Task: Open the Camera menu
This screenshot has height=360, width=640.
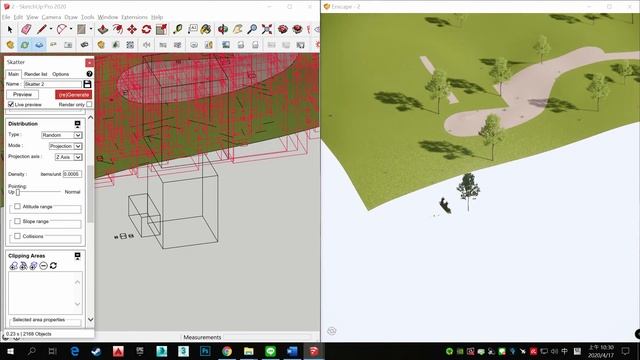Action: [x=51, y=17]
